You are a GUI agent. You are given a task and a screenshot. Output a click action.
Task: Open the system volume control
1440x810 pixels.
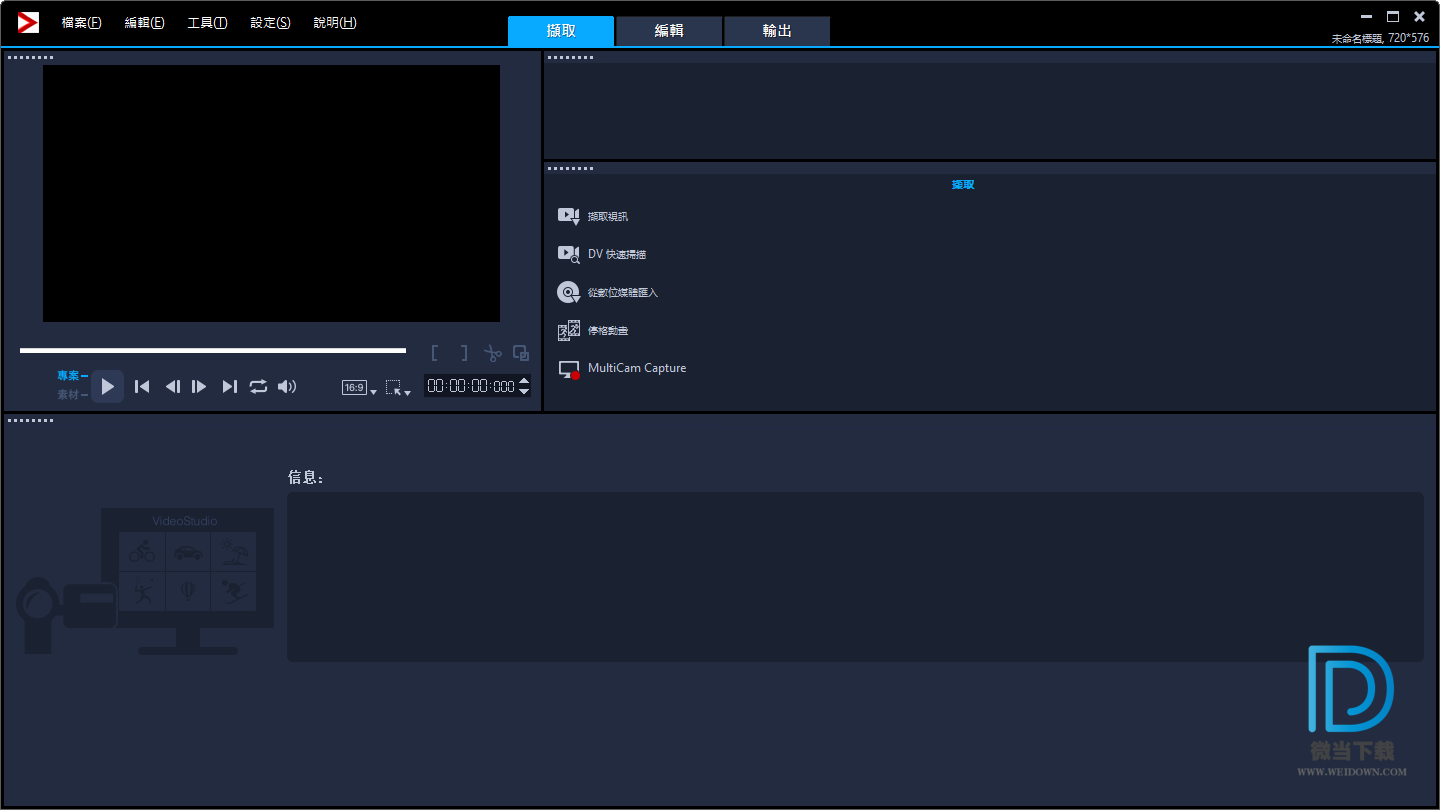287,386
